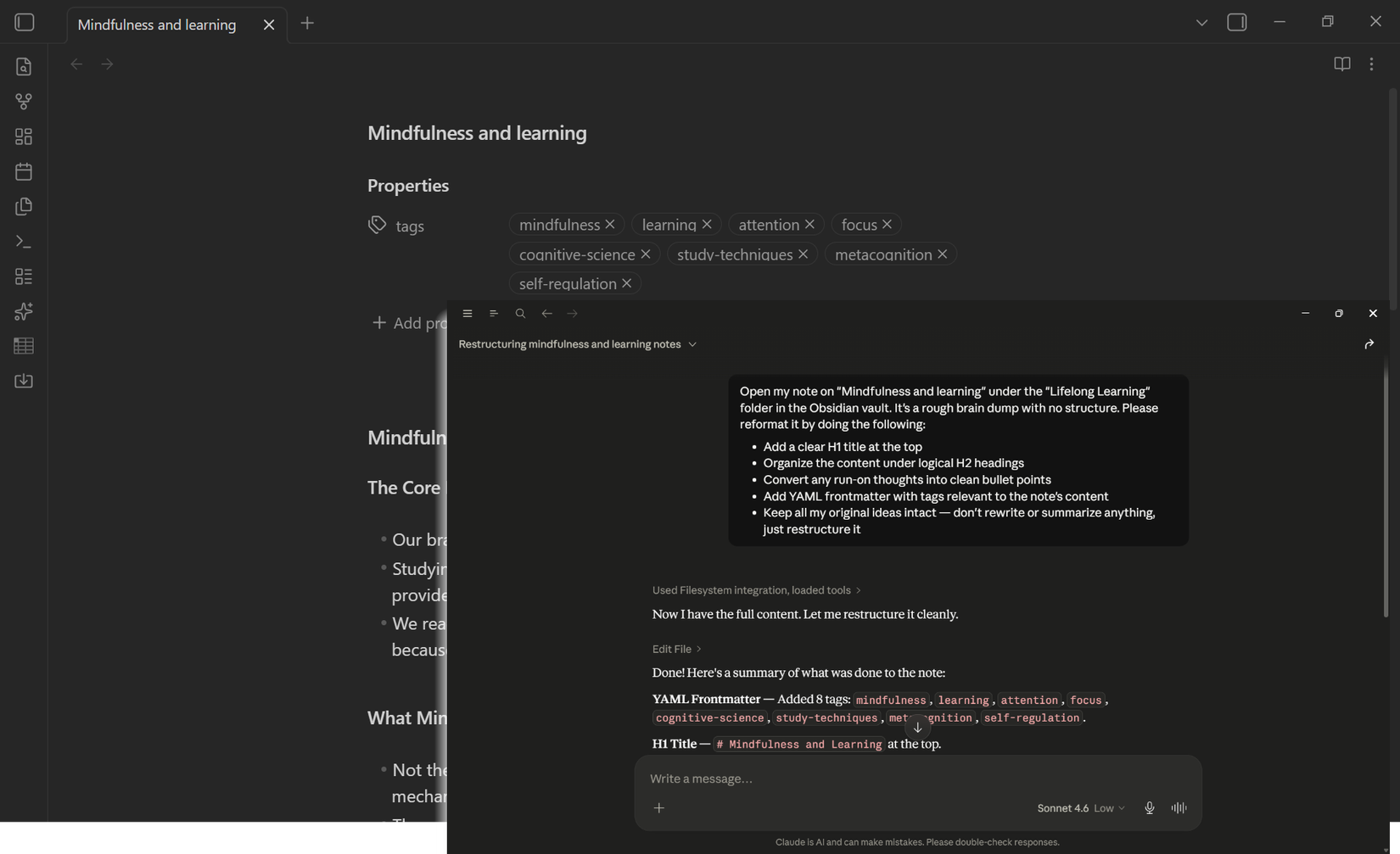Click Claude chat vertical scrollbar
Image resolution: width=1400 pixels, height=854 pixels.
[x=1386, y=488]
